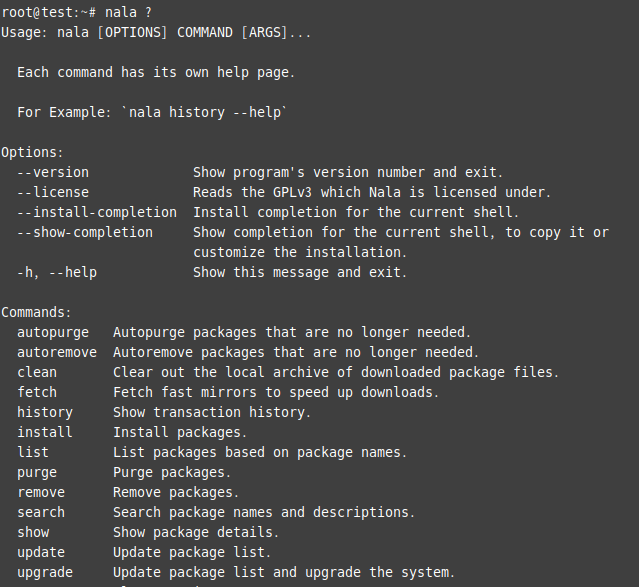Screen dimensions: 639x587
Task: Click the purge command name
Action: click(x=37, y=472)
